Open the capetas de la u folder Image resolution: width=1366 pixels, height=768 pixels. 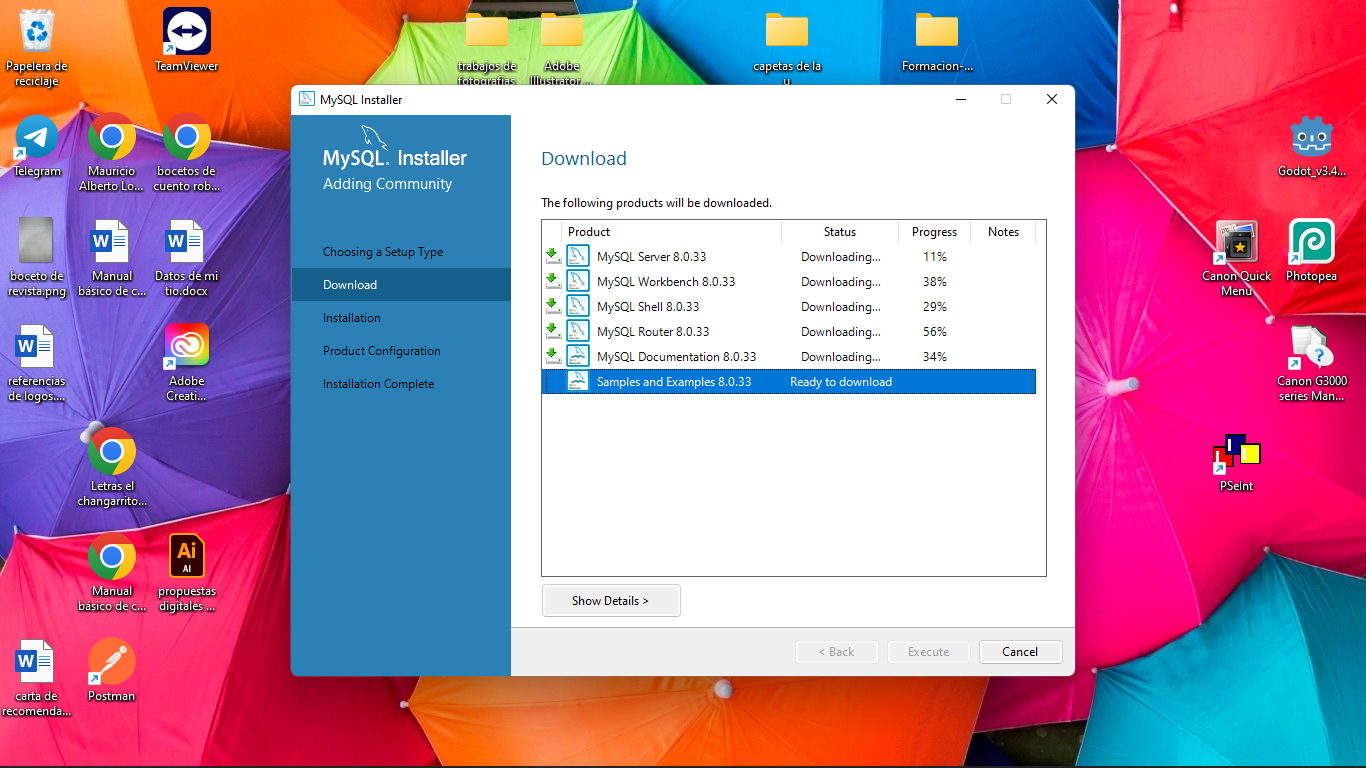787,47
